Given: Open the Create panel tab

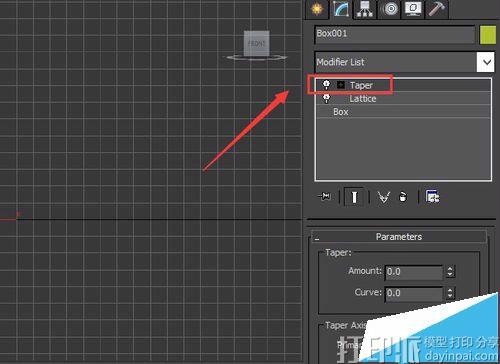Looking at the screenshot, I should 317,9.
